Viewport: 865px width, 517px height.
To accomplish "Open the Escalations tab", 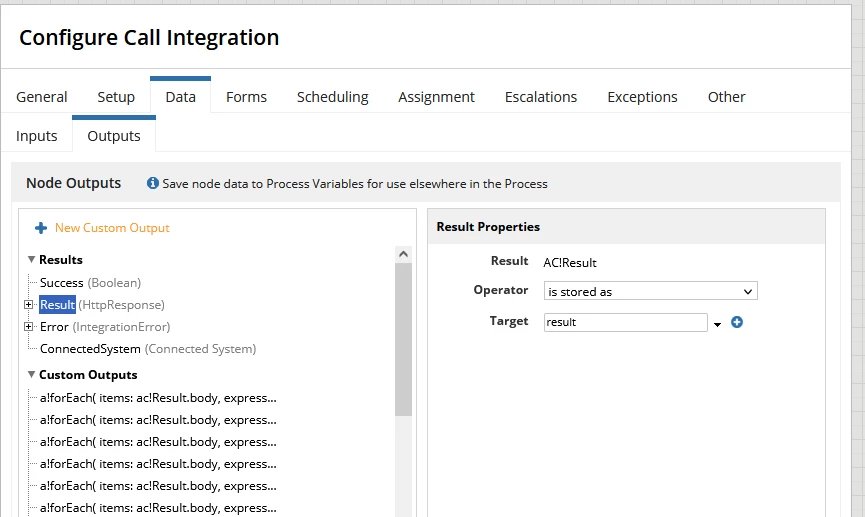I will tap(541, 97).
